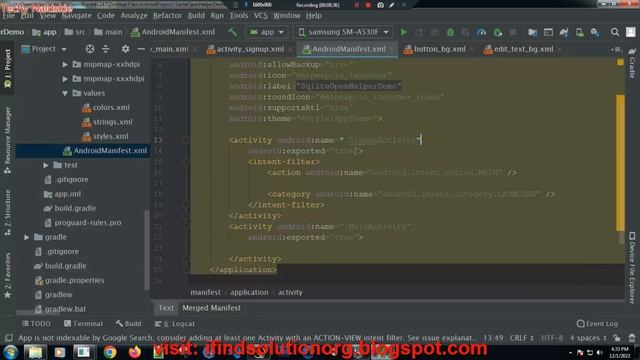Open the Favorites side tab
The height and width of the screenshot is (360, 640).
click(x=7, y=276)
